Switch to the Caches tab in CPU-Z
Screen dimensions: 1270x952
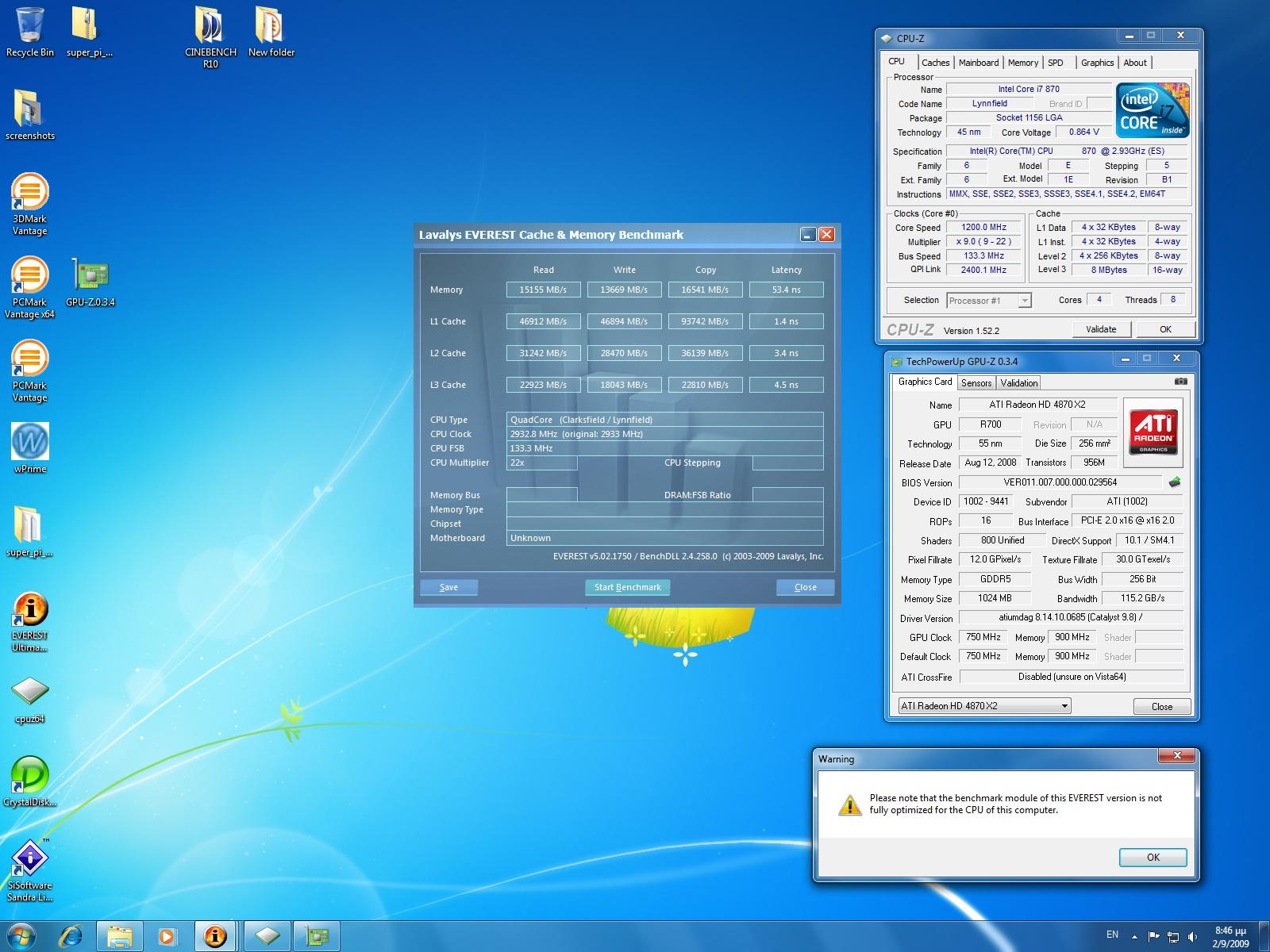[935, 63]
